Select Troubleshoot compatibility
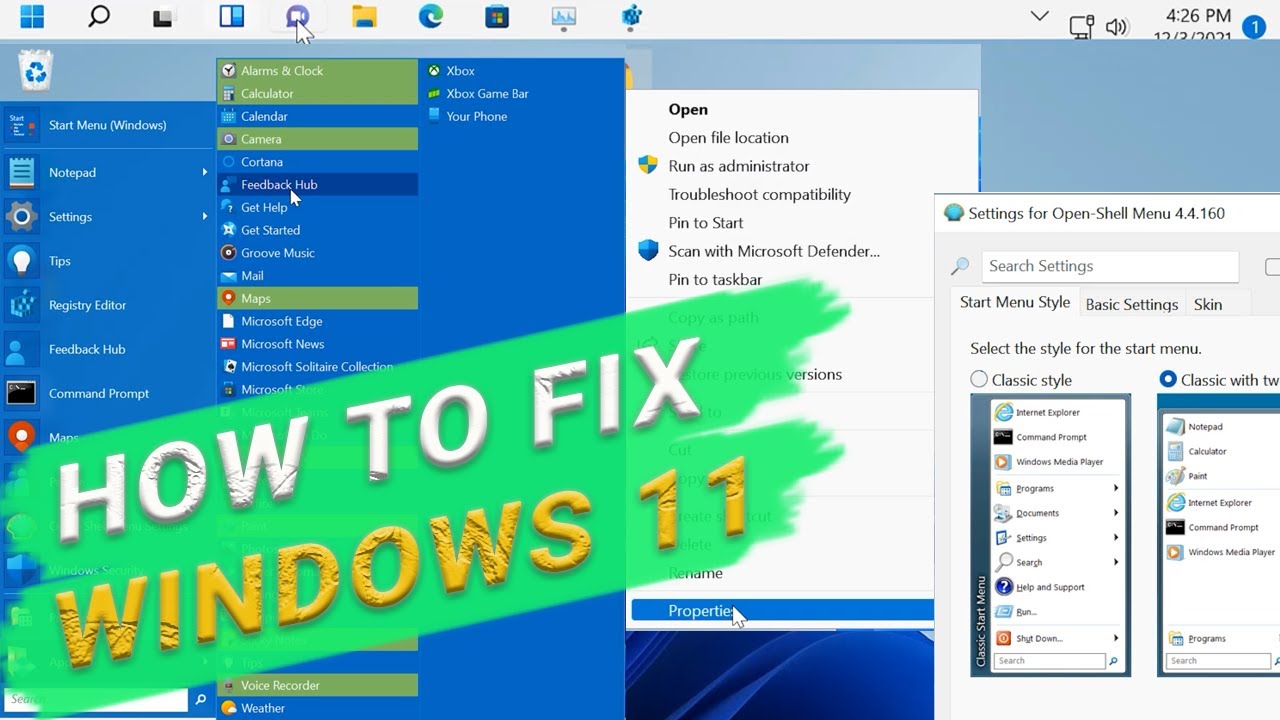Image resolution: width=1280 pixels, height=720 pixels. [x=759, y=195]
